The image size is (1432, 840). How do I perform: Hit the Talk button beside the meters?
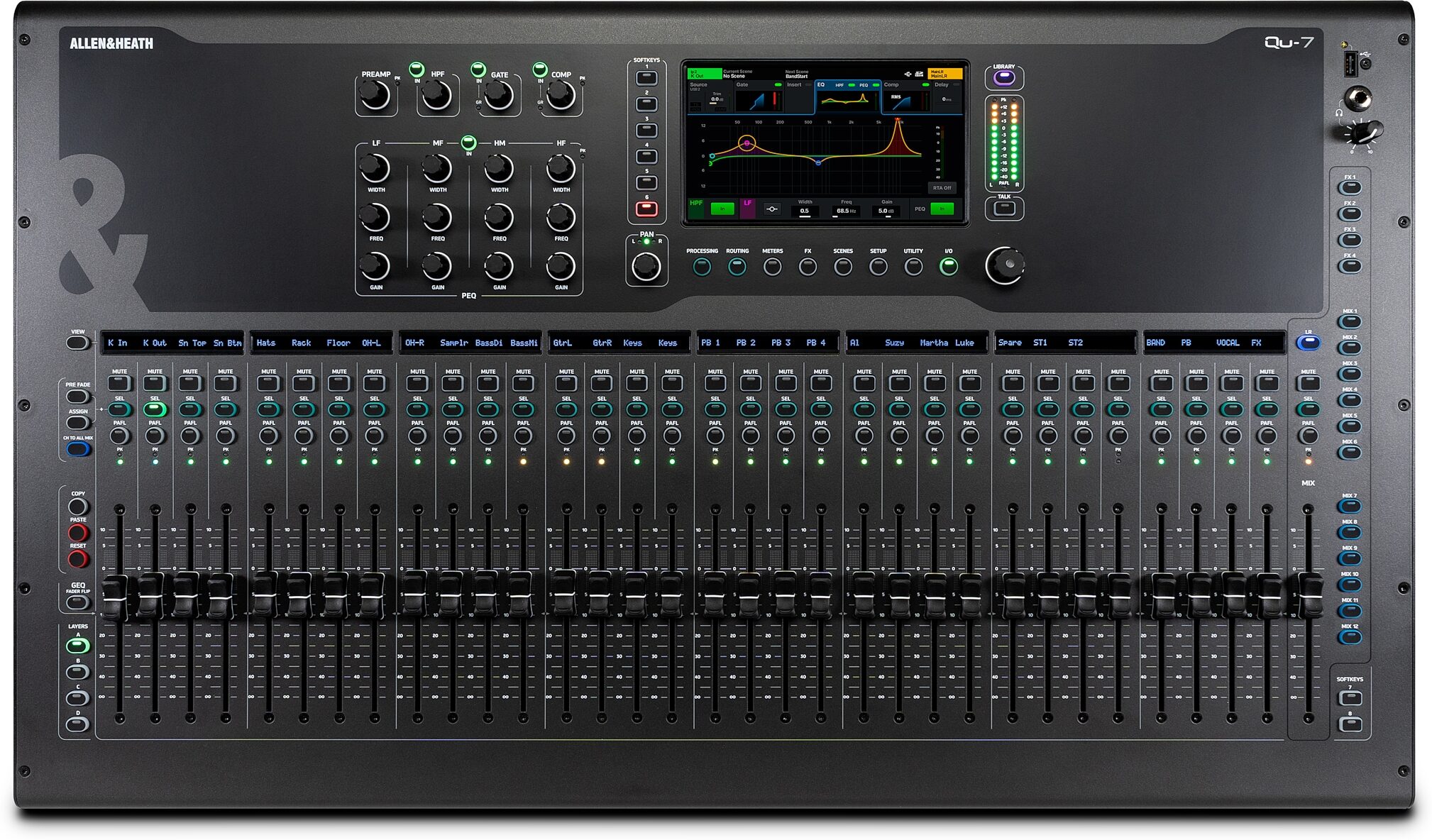coord(1003,209)
